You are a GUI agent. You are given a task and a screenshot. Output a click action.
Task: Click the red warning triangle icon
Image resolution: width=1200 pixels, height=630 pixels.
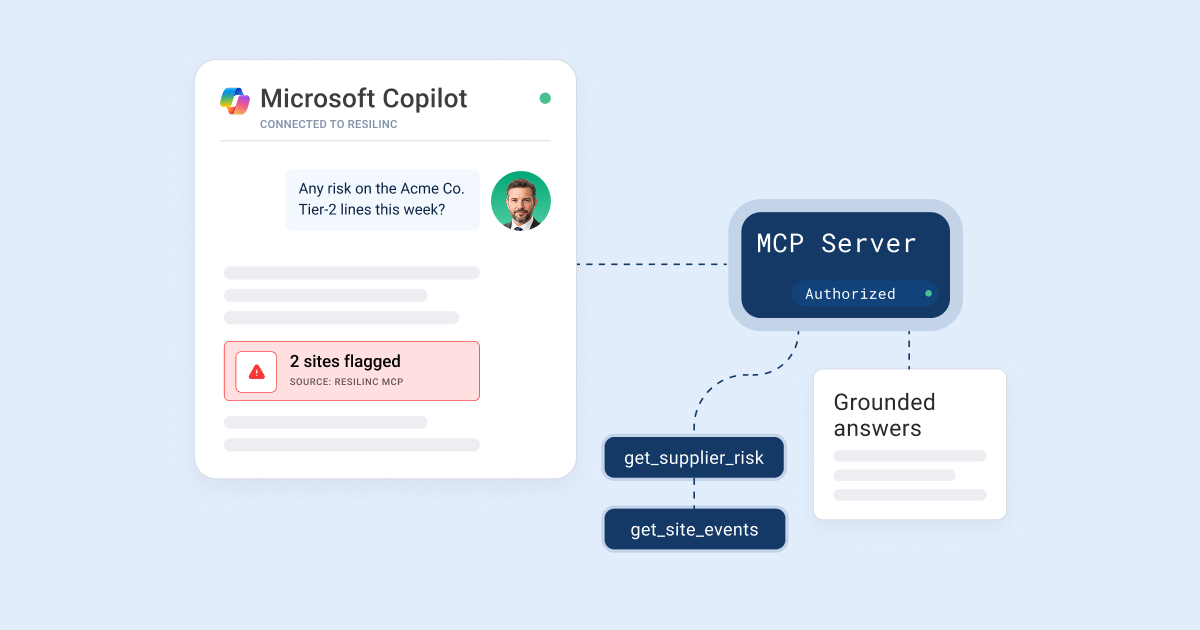pyautogui.click(x=256, y=372)
